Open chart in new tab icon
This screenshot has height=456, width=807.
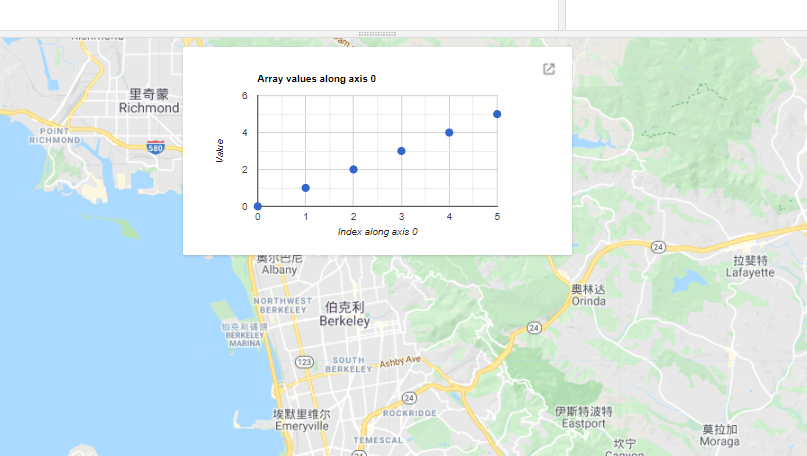(549, 69)
